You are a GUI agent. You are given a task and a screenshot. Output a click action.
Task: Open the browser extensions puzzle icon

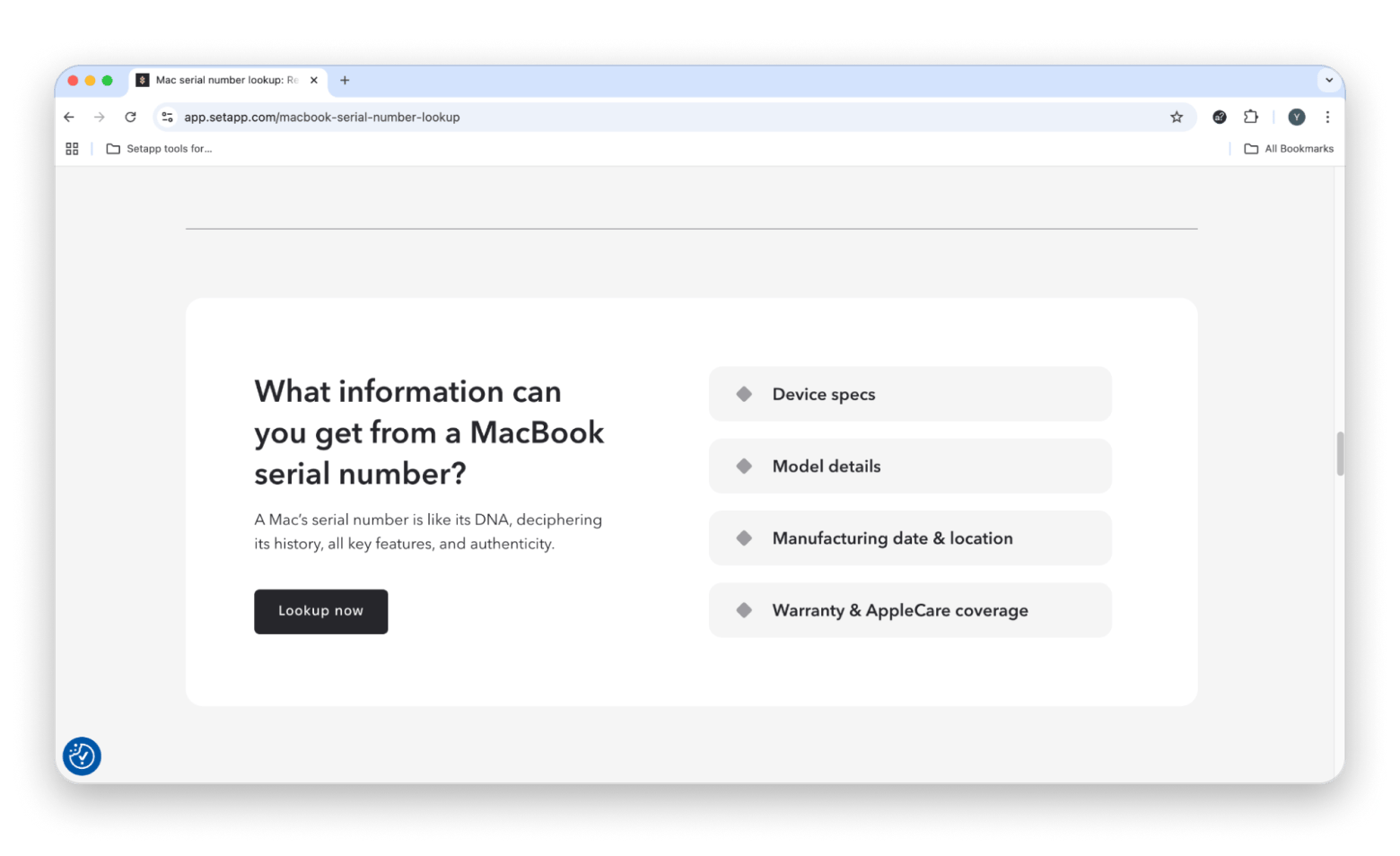point(1250,118)
